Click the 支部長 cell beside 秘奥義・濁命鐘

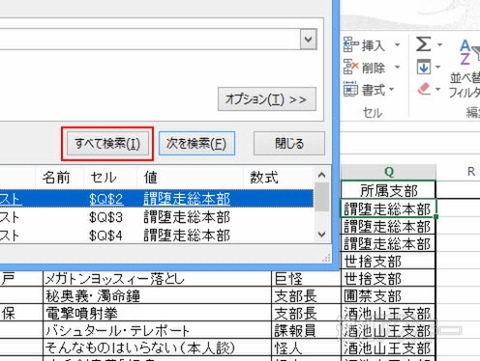click(307, 296)
